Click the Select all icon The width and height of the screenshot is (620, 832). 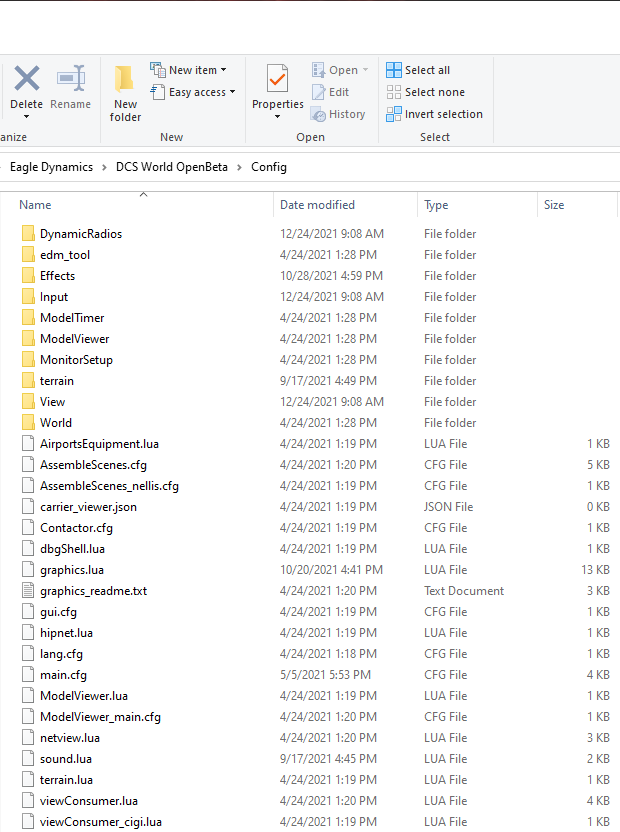(x=394, y=70)
